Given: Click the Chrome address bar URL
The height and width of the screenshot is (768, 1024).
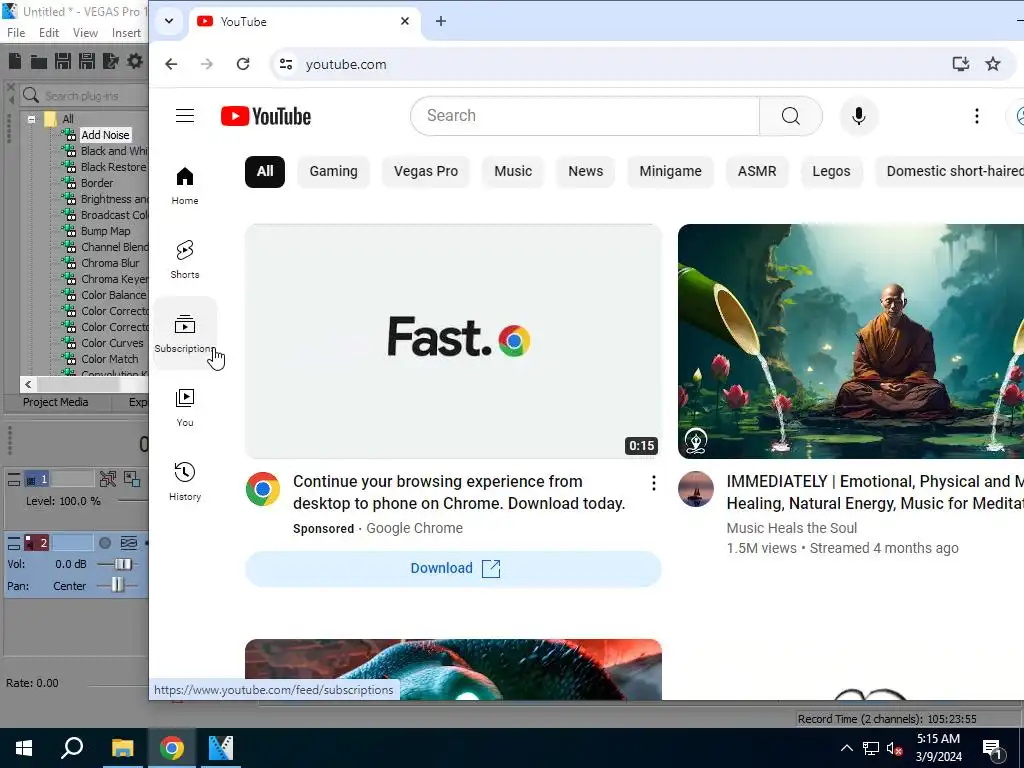Looking at the screenshot, I should [x=346, y=65].
